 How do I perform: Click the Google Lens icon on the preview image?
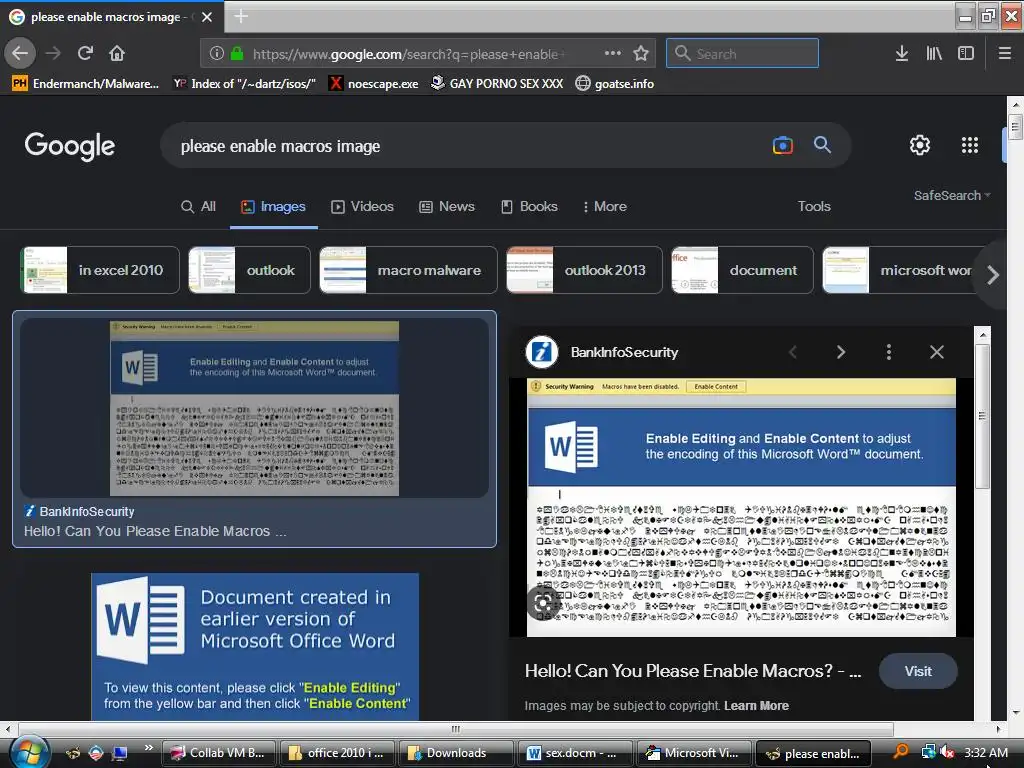point(543,603)
